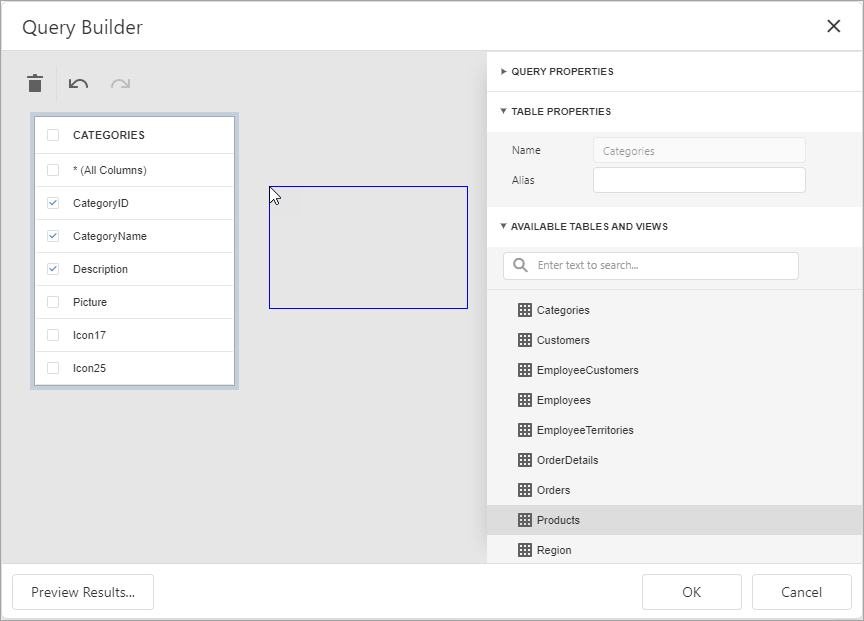The height and width of the screenshot is (621, 864).
Task: Click the Undo arrow icon
Action: pyautogui.click(x=78, y=84)
